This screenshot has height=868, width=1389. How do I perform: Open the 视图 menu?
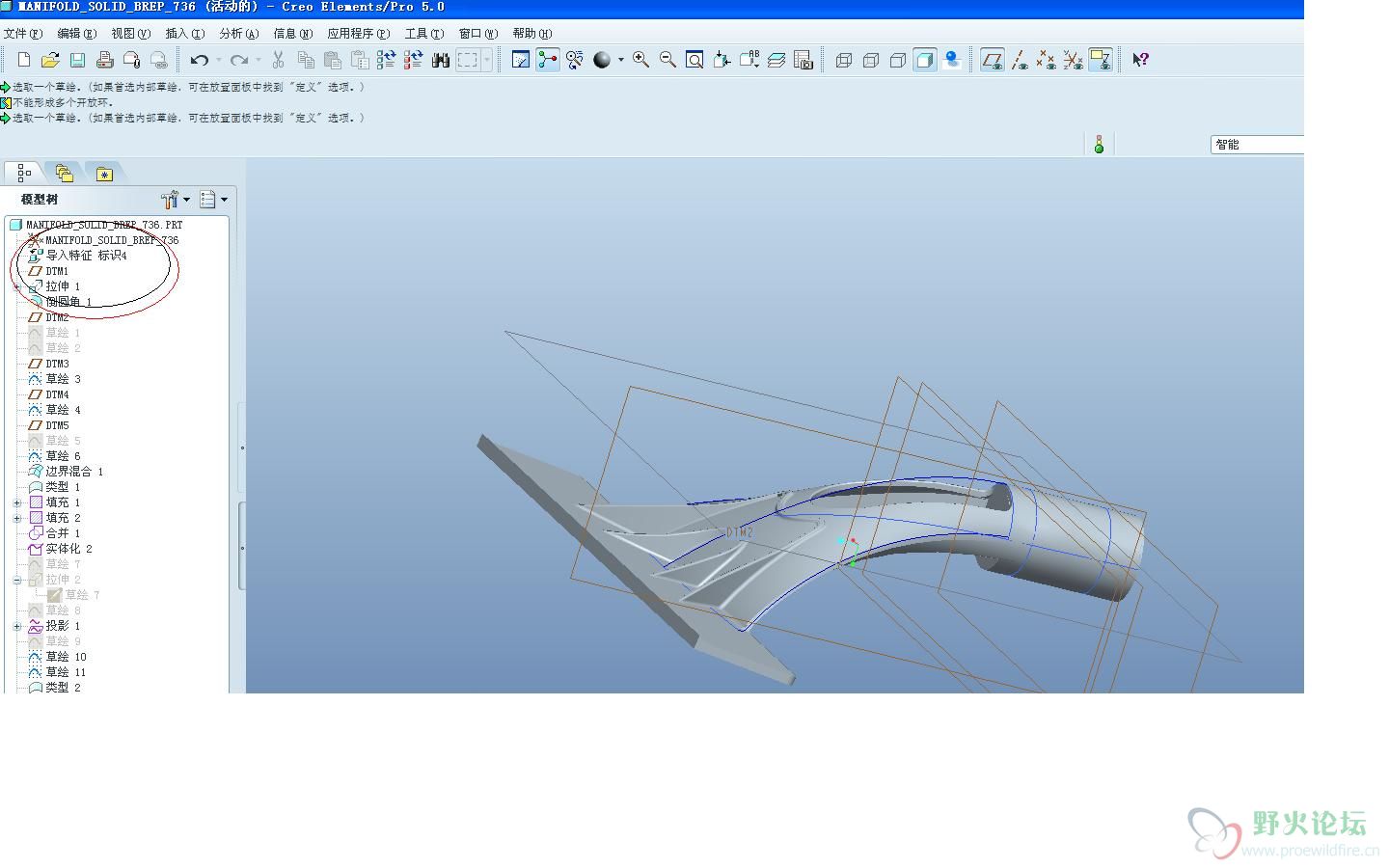130,33
